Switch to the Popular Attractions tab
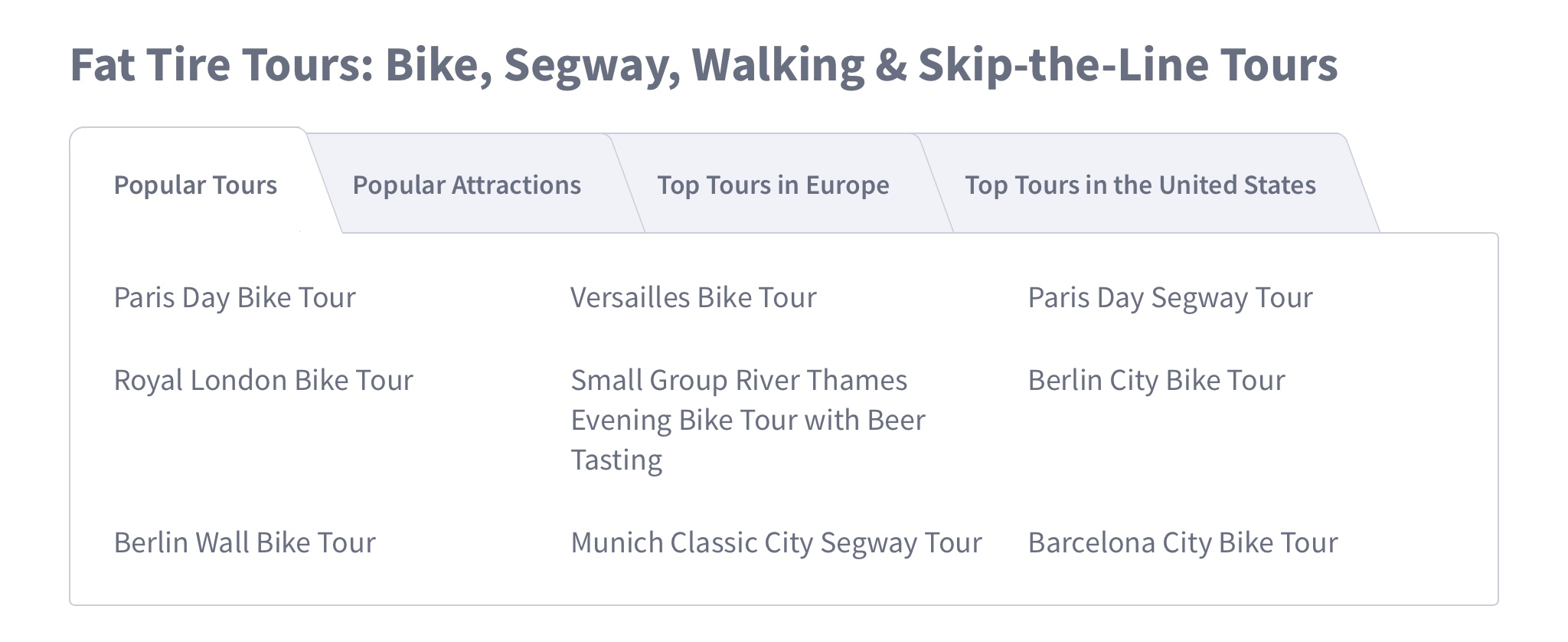 coord(466,185)
